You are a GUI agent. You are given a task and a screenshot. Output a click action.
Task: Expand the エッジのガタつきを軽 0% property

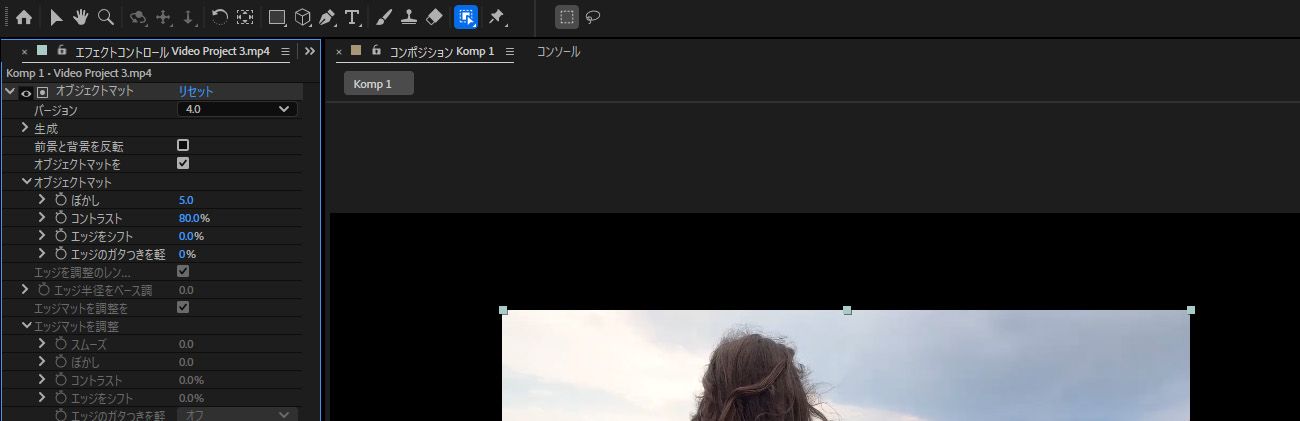[42, 254]
